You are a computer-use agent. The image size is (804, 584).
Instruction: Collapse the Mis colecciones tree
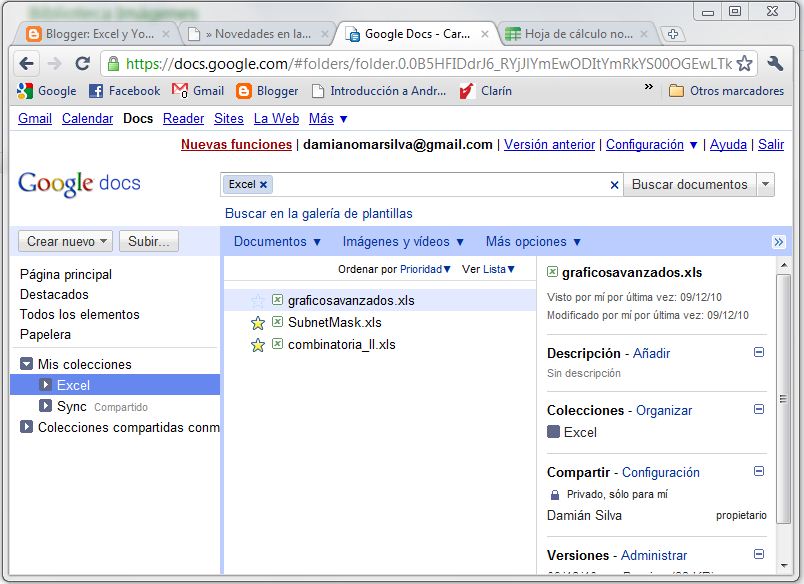pyautogui.click(x=26, y=364)
